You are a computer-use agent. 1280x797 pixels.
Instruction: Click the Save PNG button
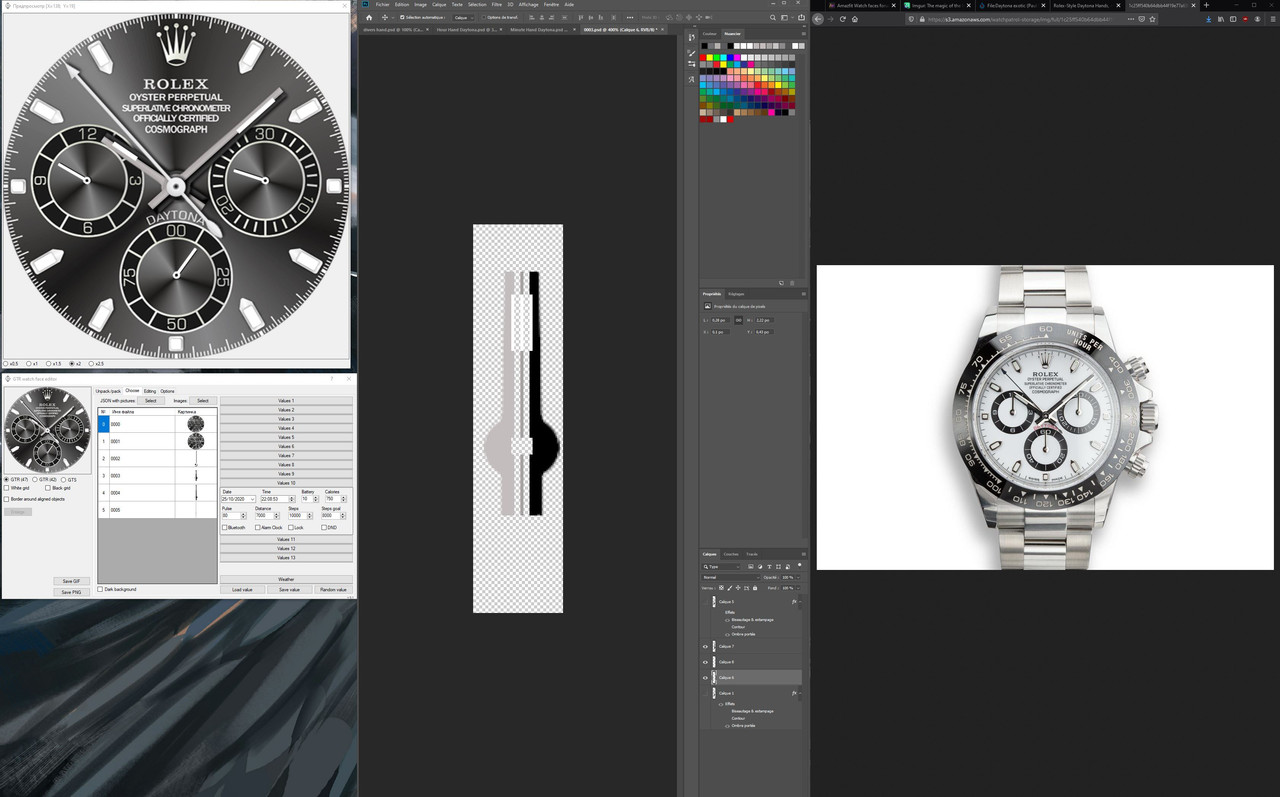(71, 592)
